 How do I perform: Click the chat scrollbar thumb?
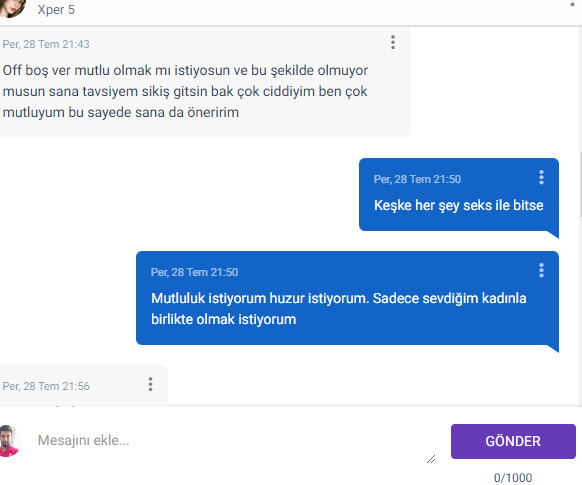580,184
